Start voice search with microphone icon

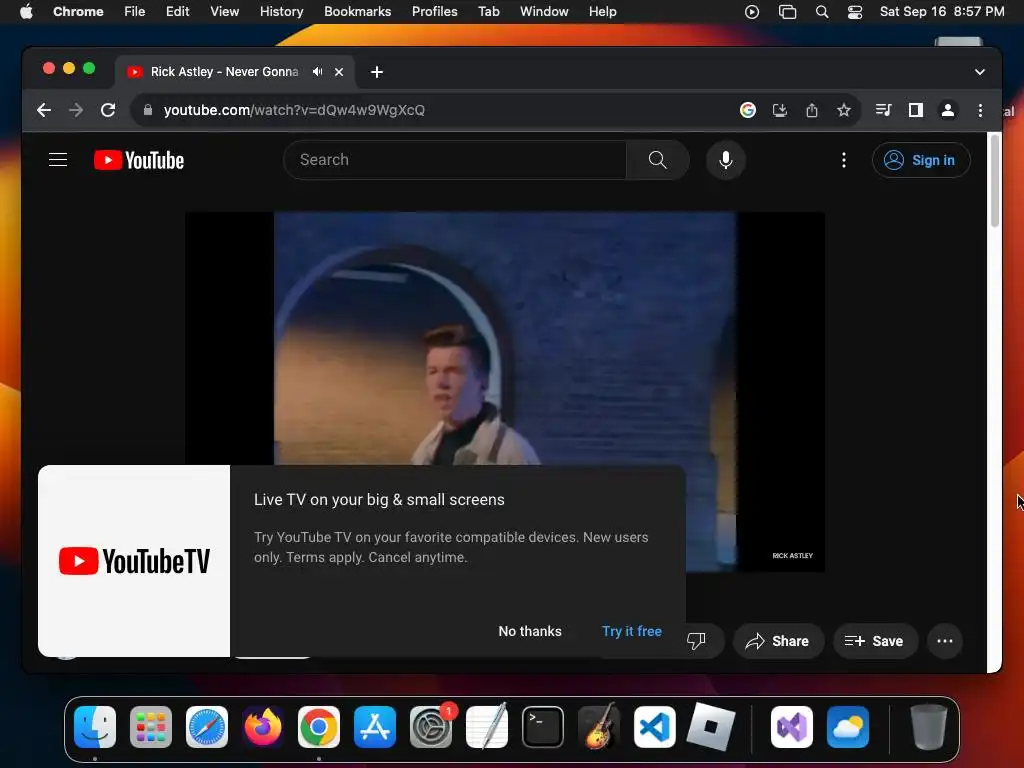(726, 160)
